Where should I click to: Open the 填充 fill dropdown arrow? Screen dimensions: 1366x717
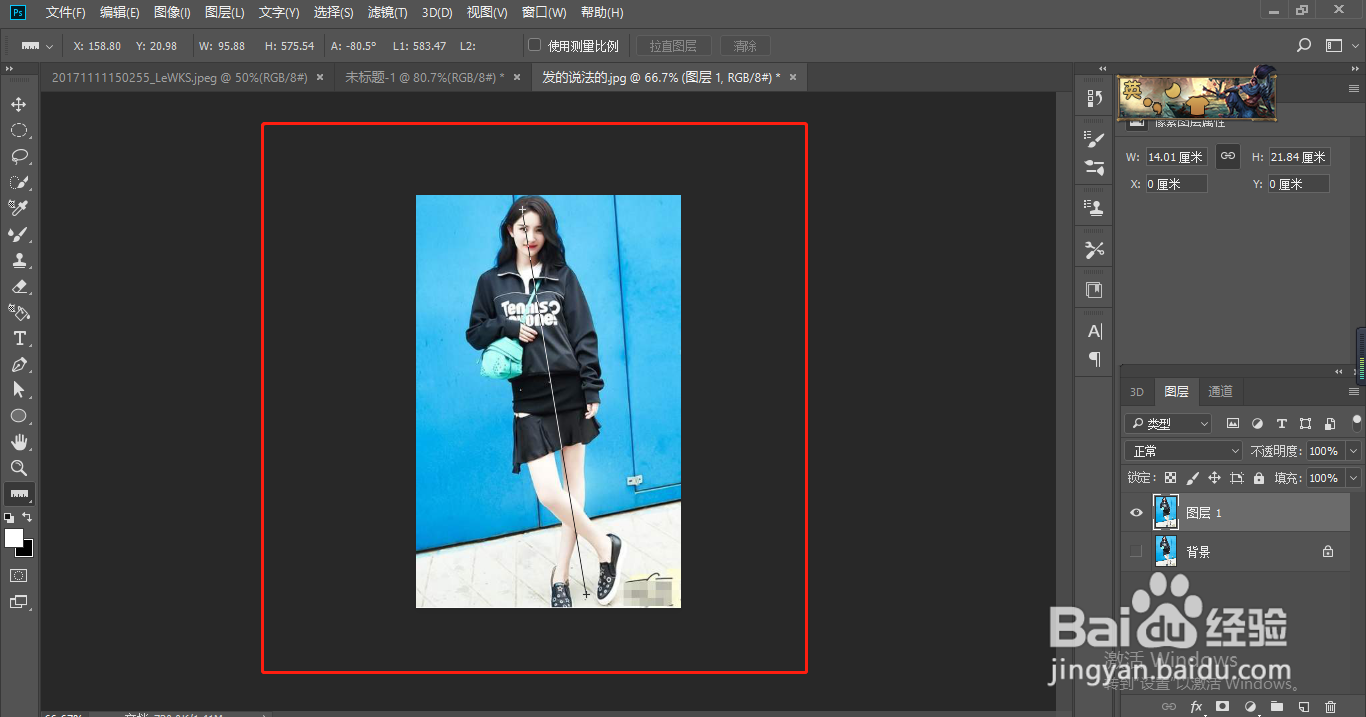pyautogui.click(x=1353, y=478)
